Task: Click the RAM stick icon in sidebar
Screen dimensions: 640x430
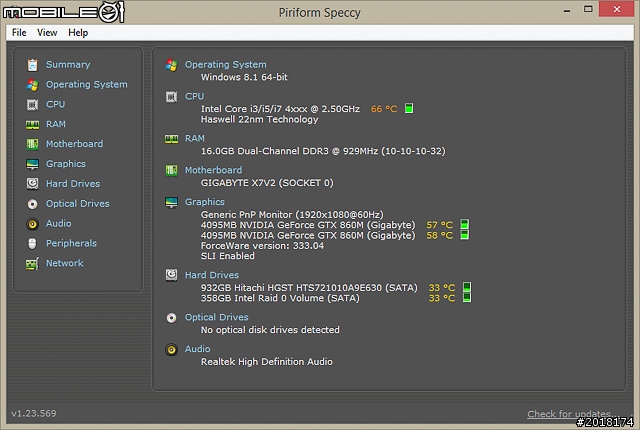Action: [x=33, y=124]
